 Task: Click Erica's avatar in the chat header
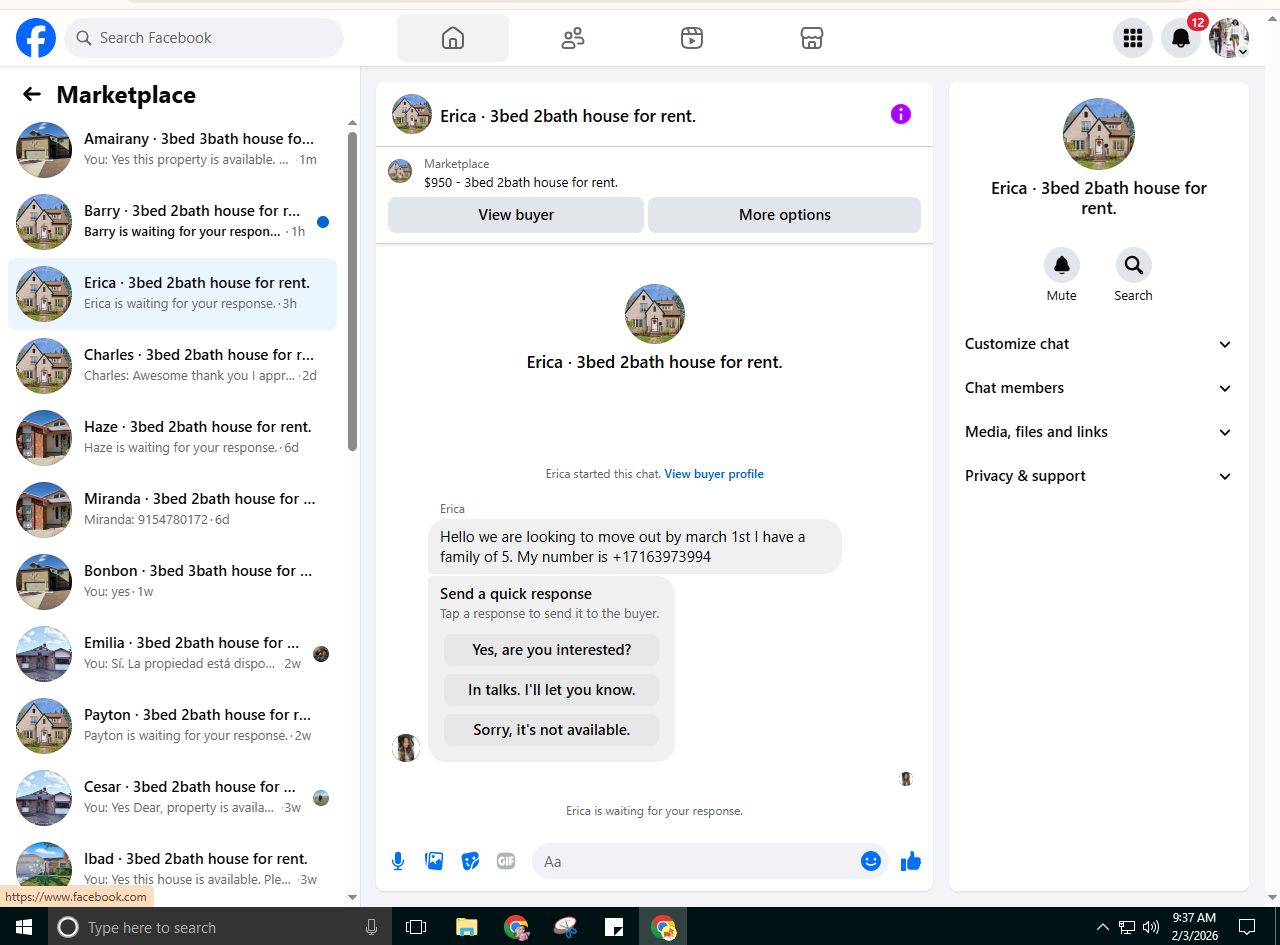[x=412, y=114]
